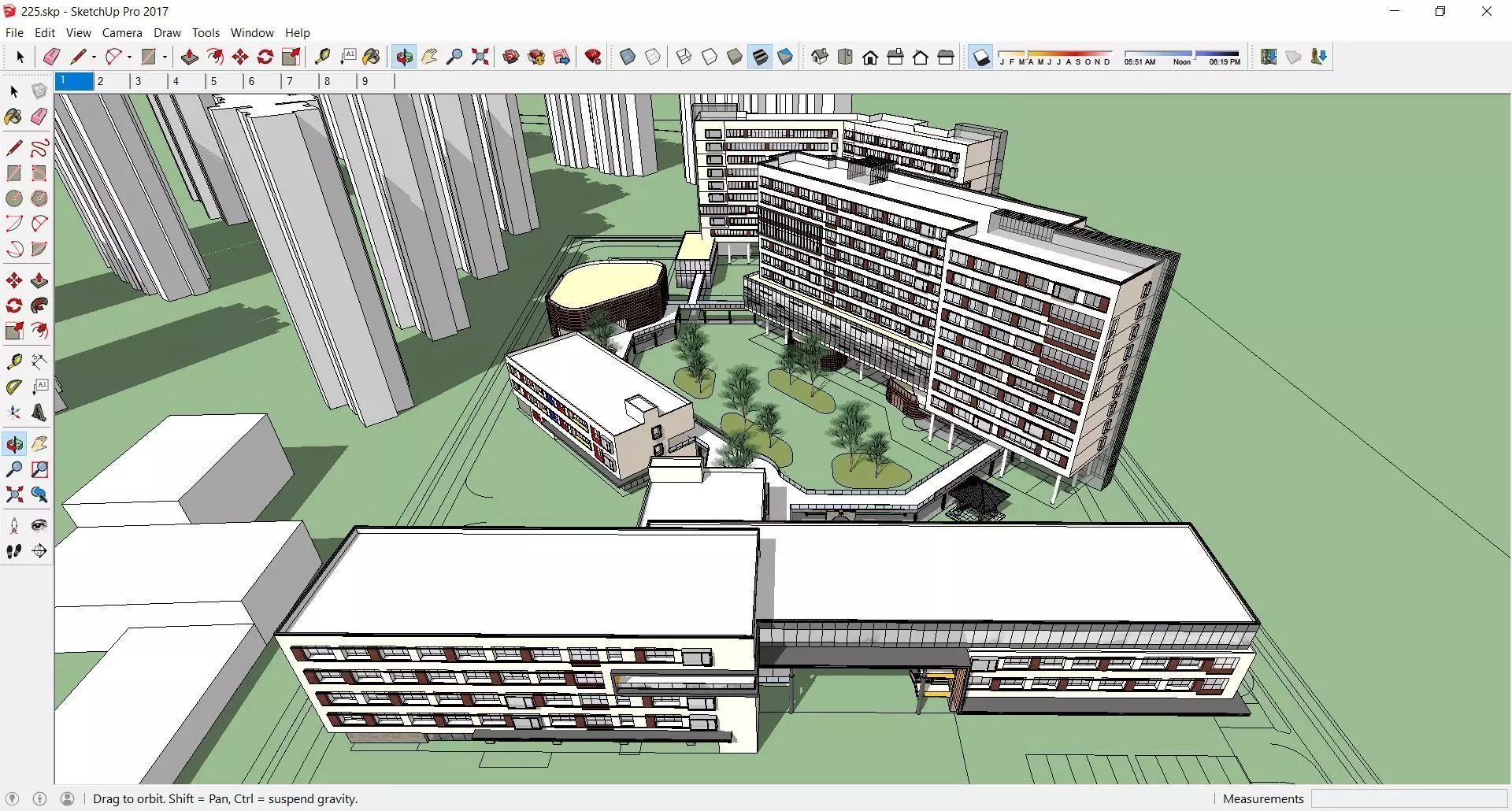Select the Section Plane tool
The height and width of the screenshot is (811, 1512).
click(39, 551)
